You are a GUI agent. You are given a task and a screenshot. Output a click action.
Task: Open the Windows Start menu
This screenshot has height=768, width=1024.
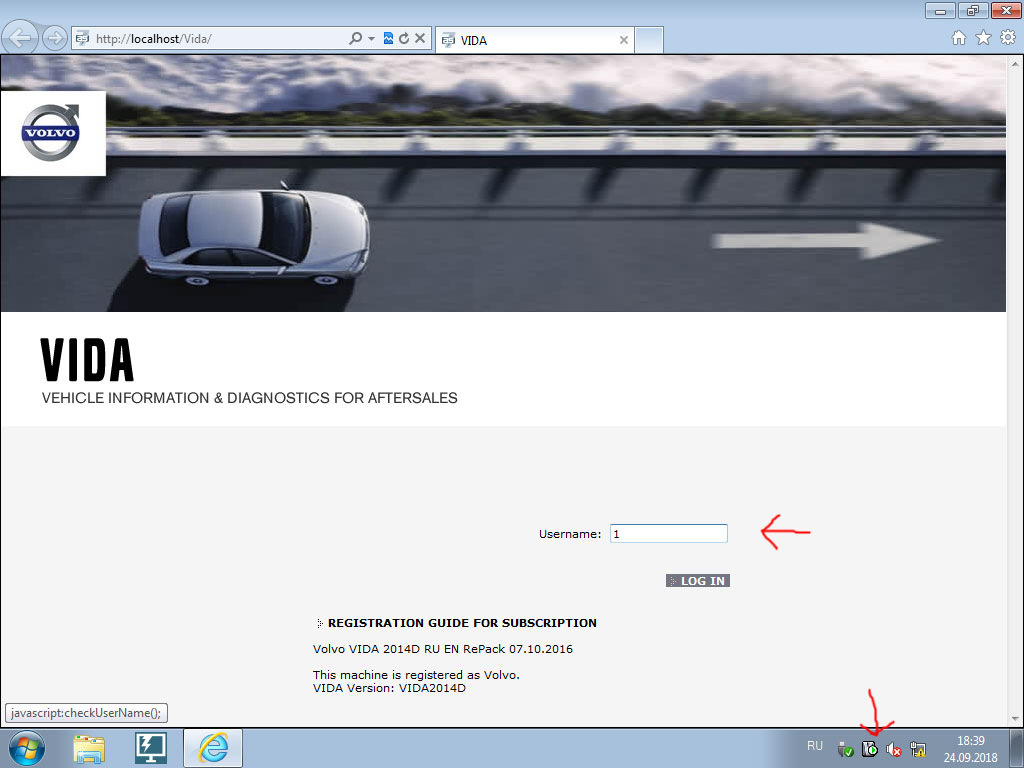[27, 748]
